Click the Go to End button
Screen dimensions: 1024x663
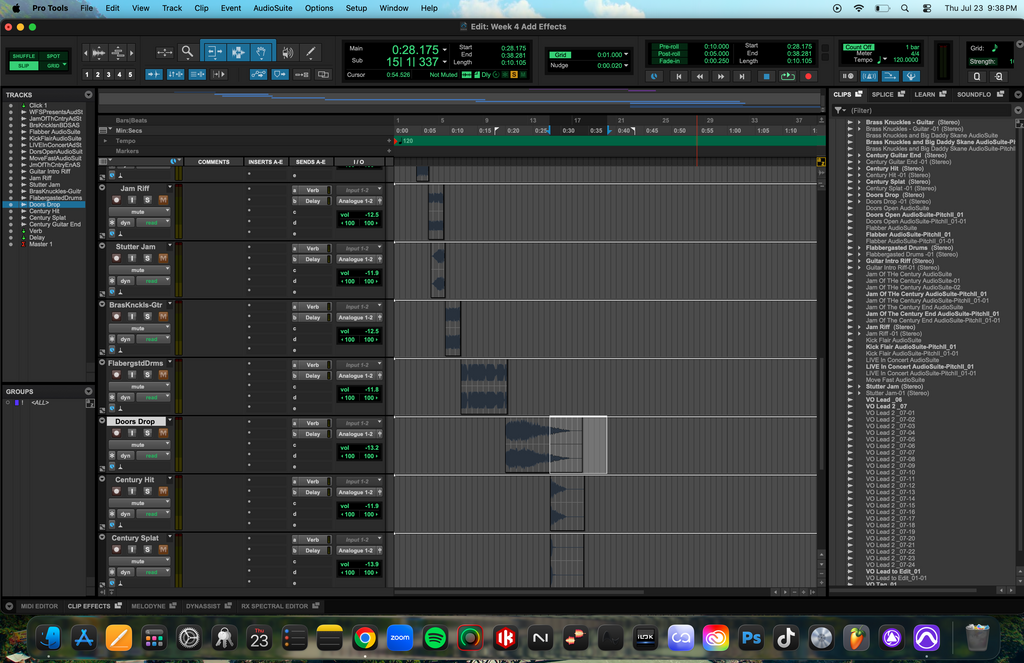point(742,76)
